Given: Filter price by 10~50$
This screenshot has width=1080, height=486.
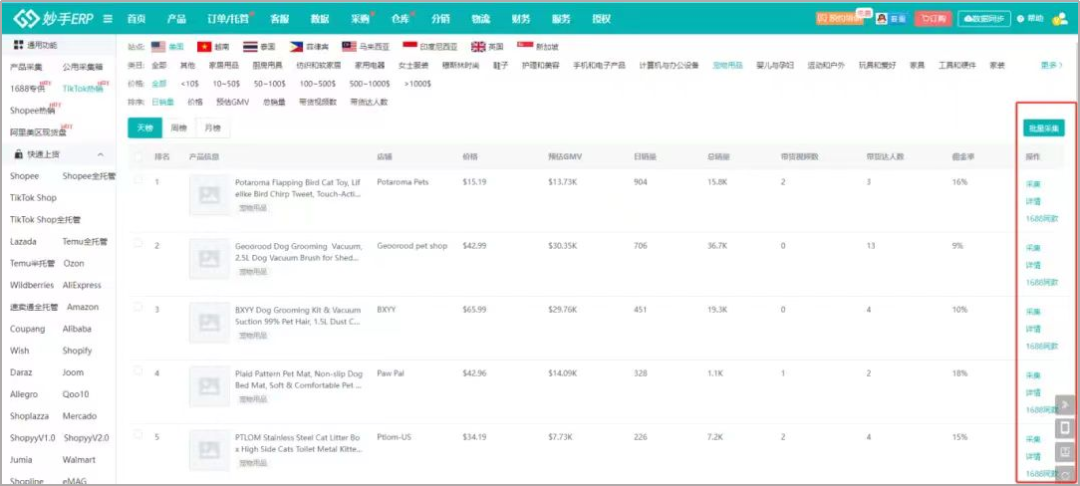Looking at the screenshot, I should pos(226,84).
